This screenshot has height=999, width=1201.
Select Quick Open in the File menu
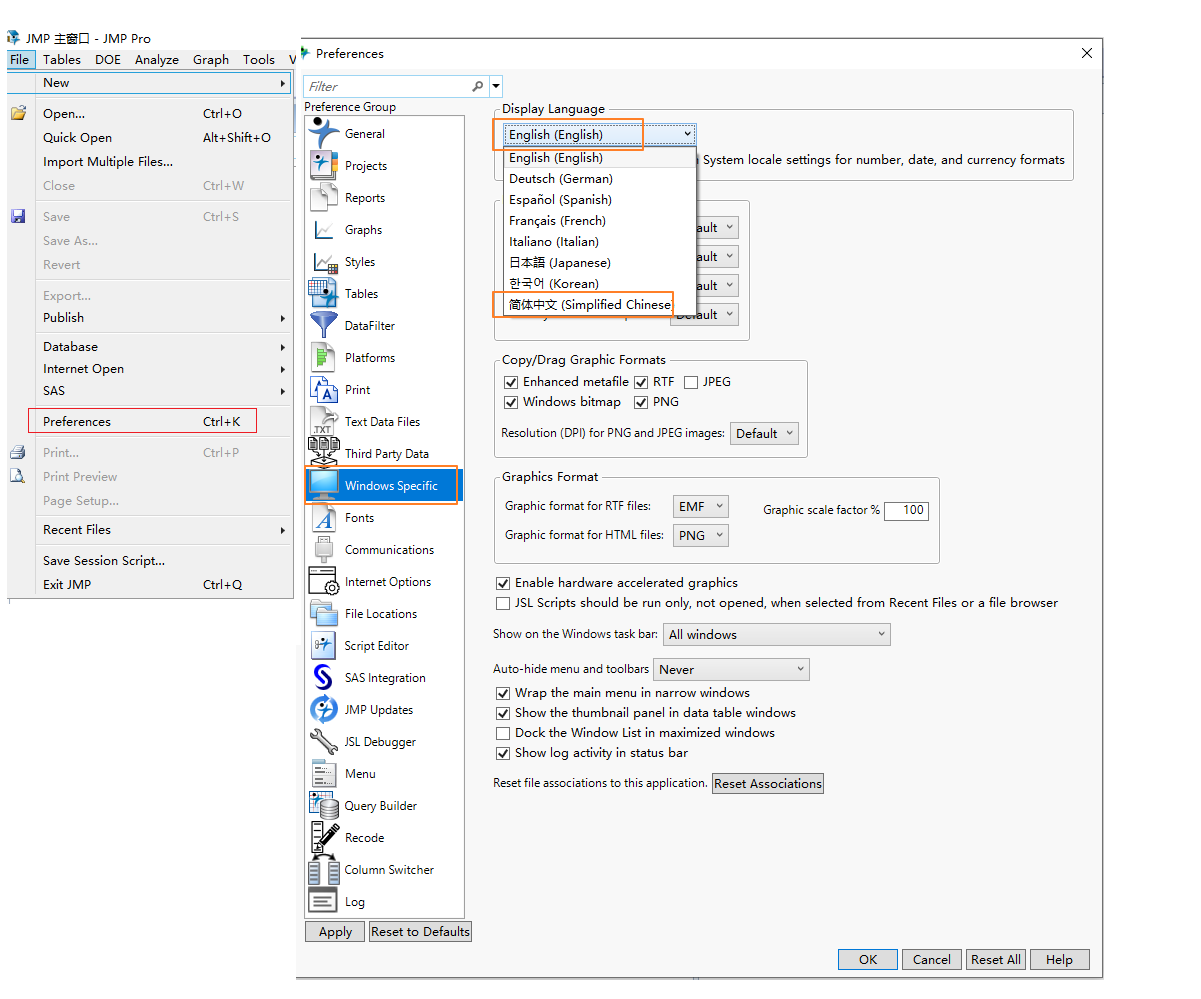tap(164, 138)
